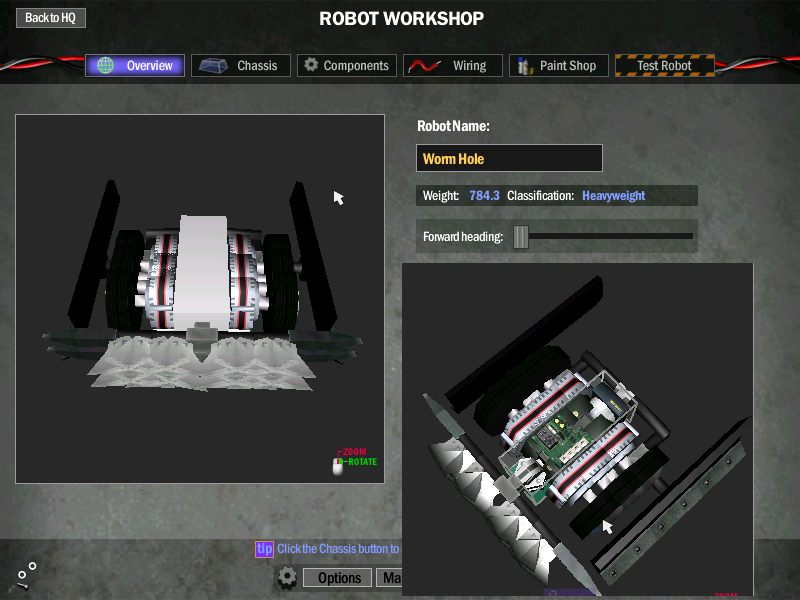Click the front 3D robot preview
Viewport: 800px width, 600px height.
pyautogui.click(x=200, y=298)
